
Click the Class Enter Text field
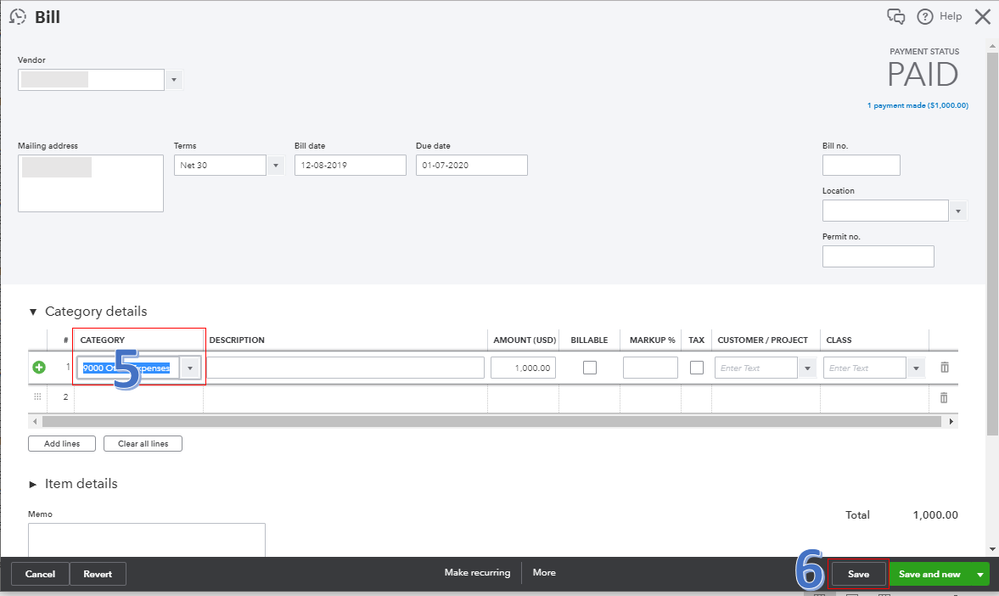(865, 368)
